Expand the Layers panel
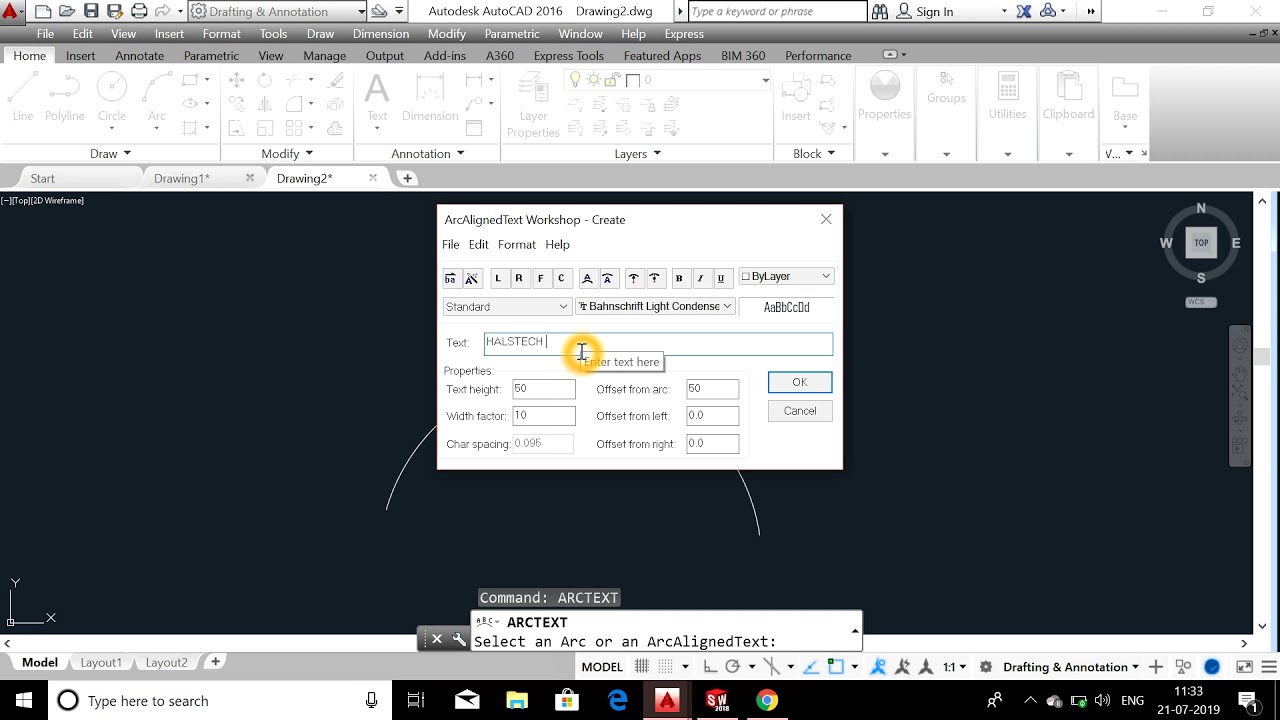The height and width of the screenshot is (720, 1280). pyautogui.click(x=638, y=154)
